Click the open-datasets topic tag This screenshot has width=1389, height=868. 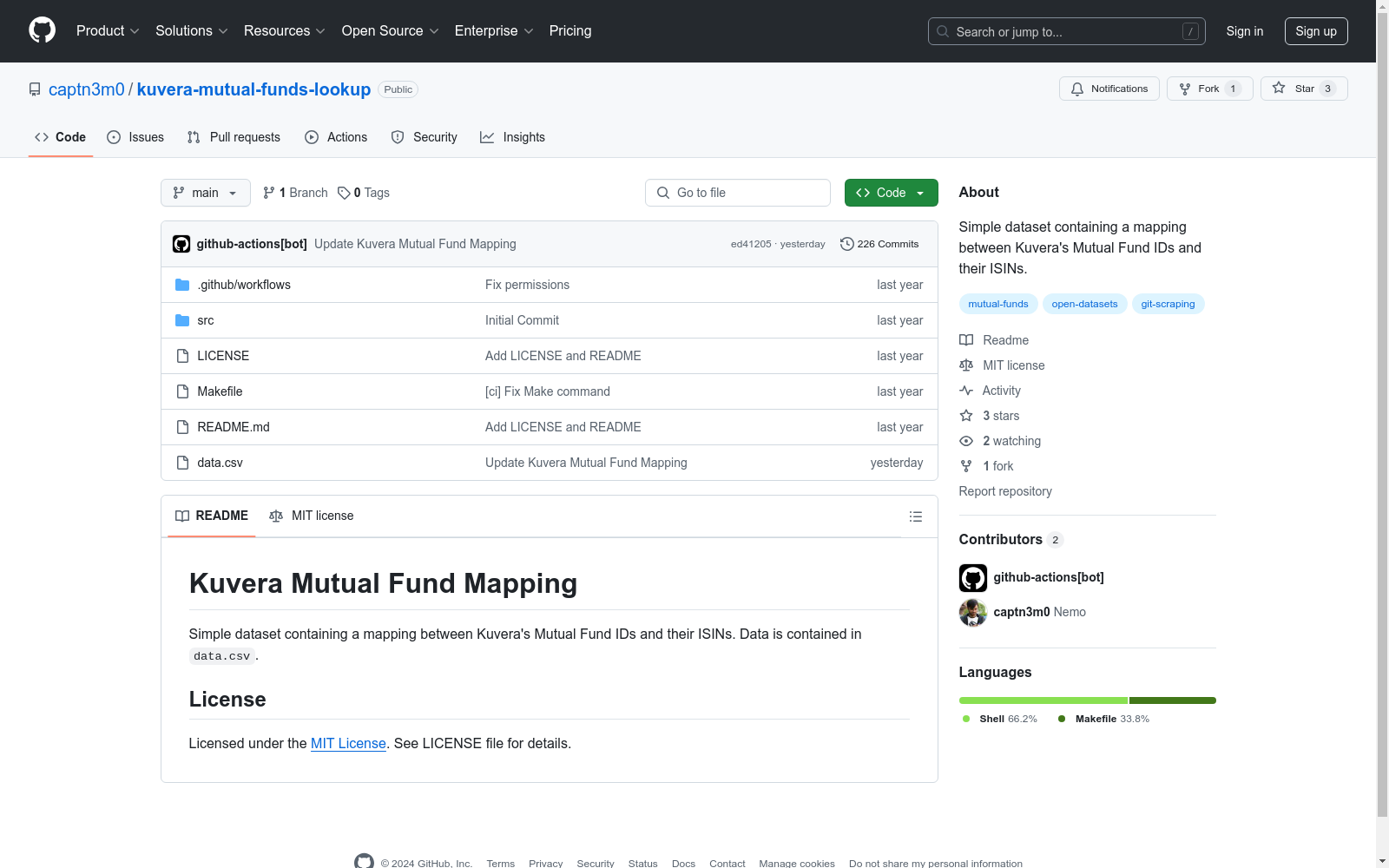pos(1085,304)
